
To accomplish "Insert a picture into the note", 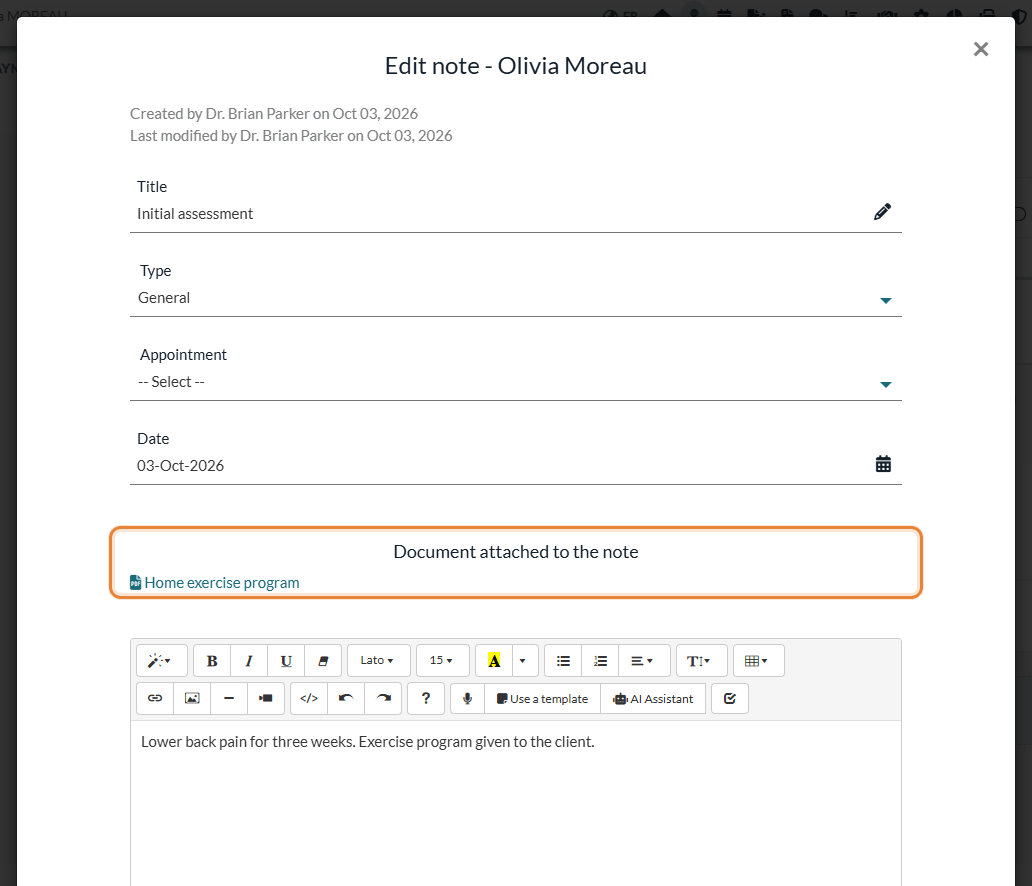I will 192,698.
